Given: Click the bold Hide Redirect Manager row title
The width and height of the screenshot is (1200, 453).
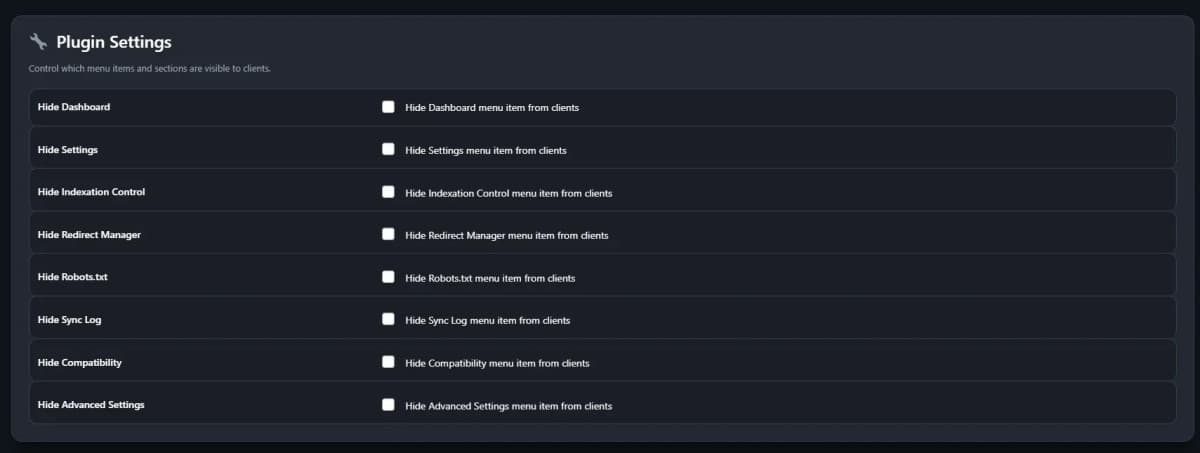Looking at the screenshot, I should tap(89, 235).
